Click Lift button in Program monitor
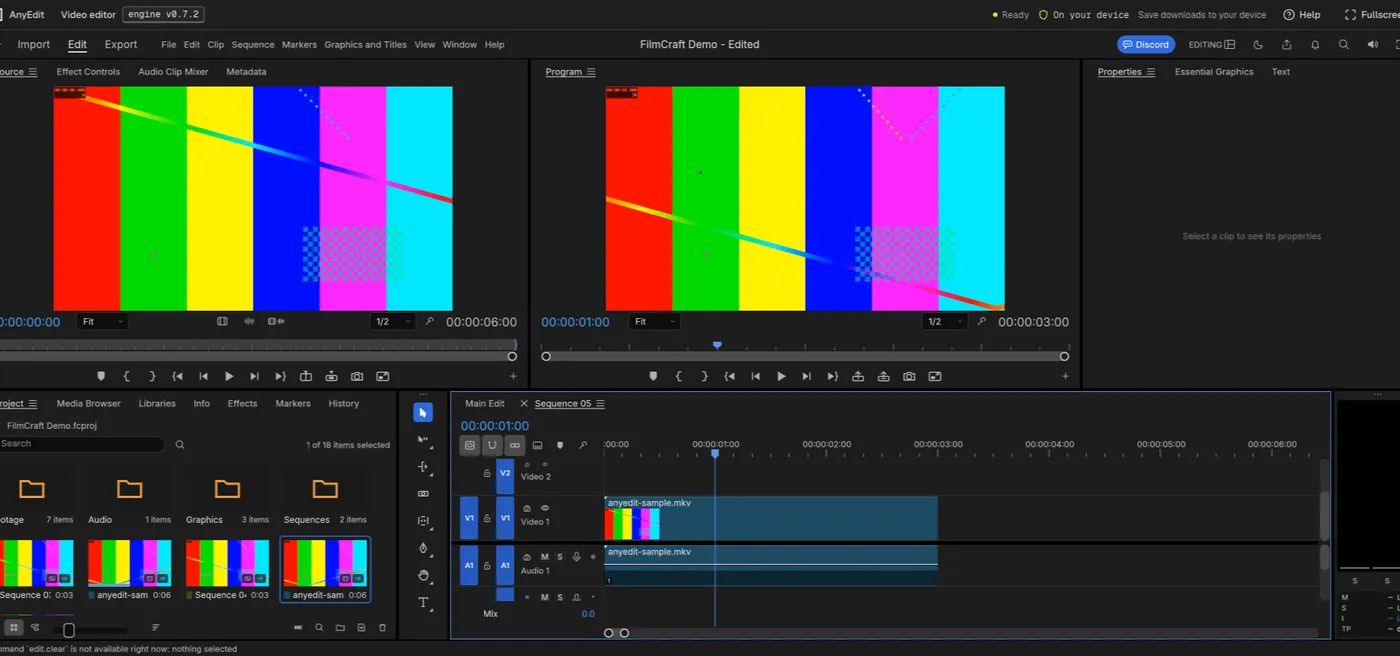1400x656 pixels. pyautogui.click(x=858, y=377)
